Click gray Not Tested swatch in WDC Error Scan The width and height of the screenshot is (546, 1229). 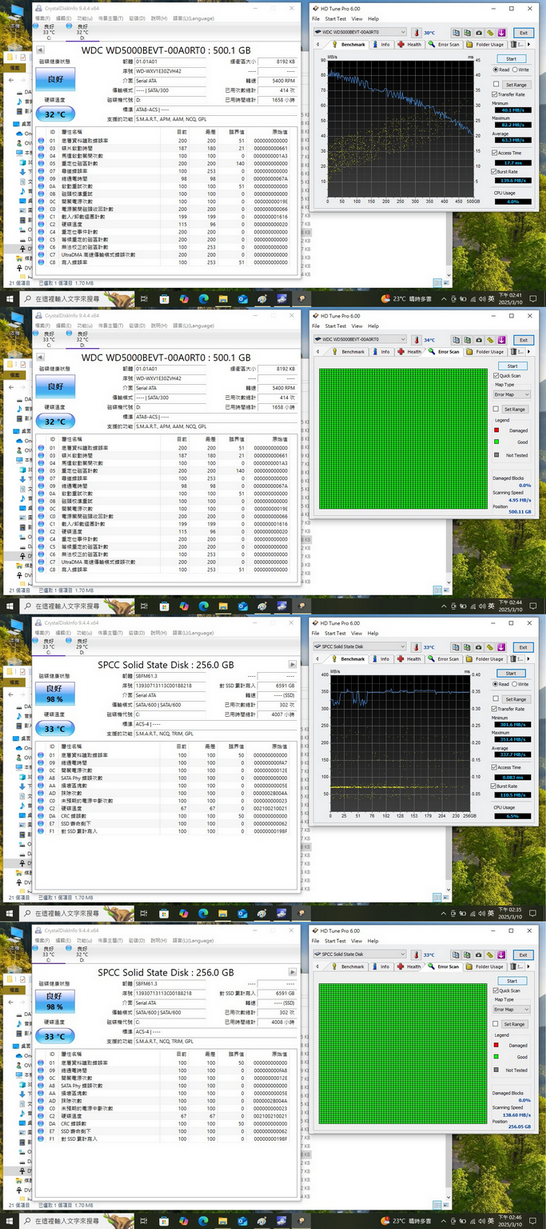point(496,455)
